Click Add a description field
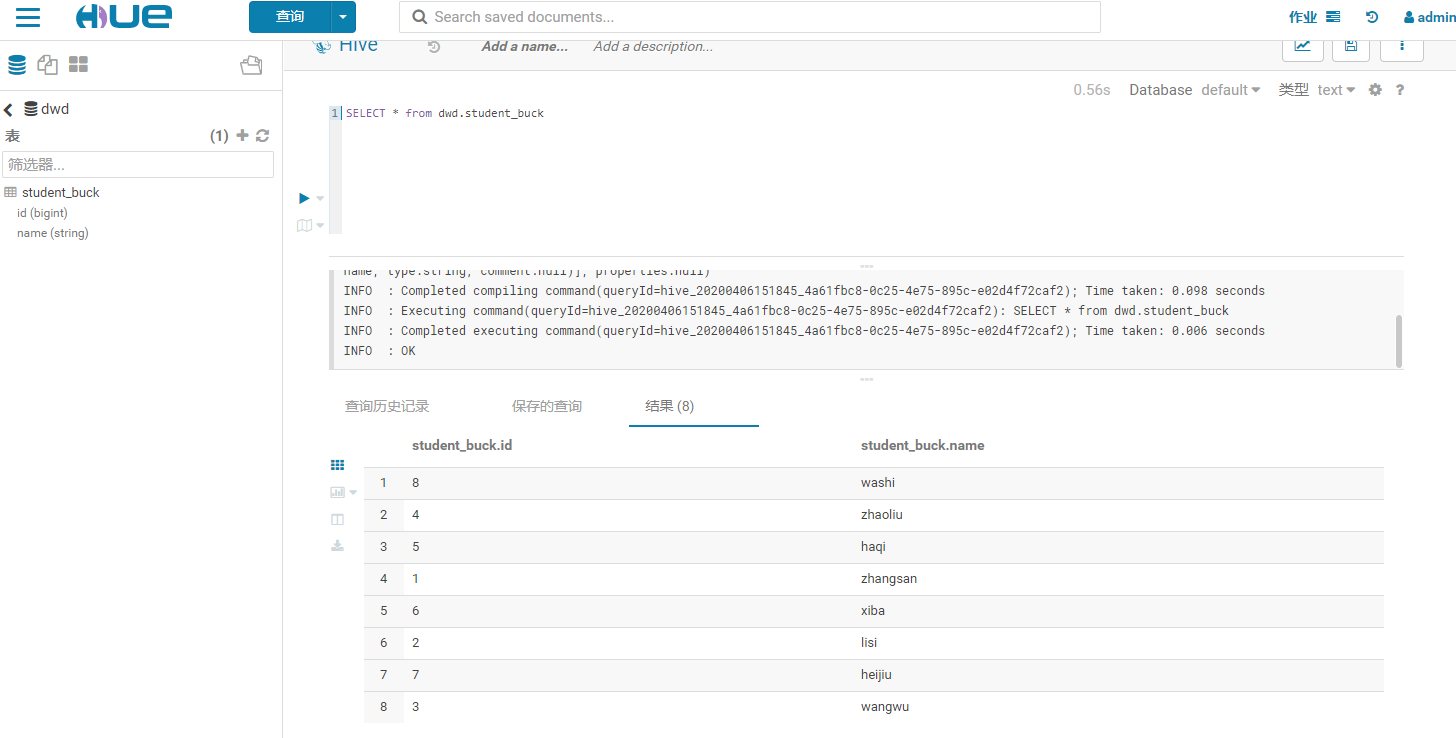 [x=653, y=46]
